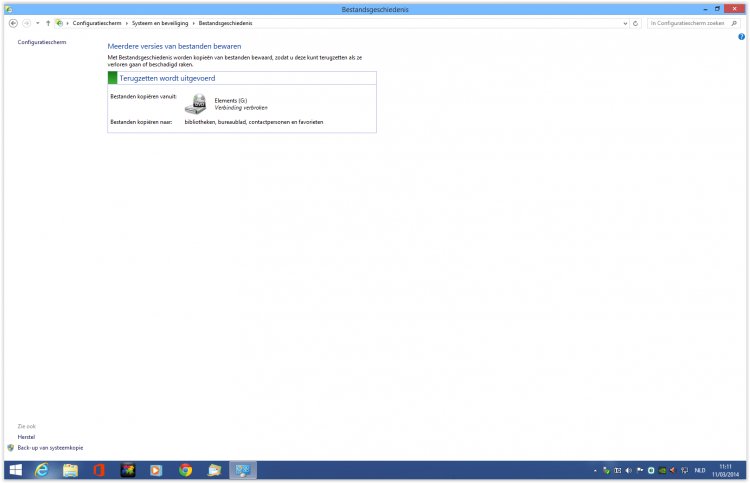Open the recent locations dropdown arrow
The image size is (750, 483).
[x=38, y=23]
